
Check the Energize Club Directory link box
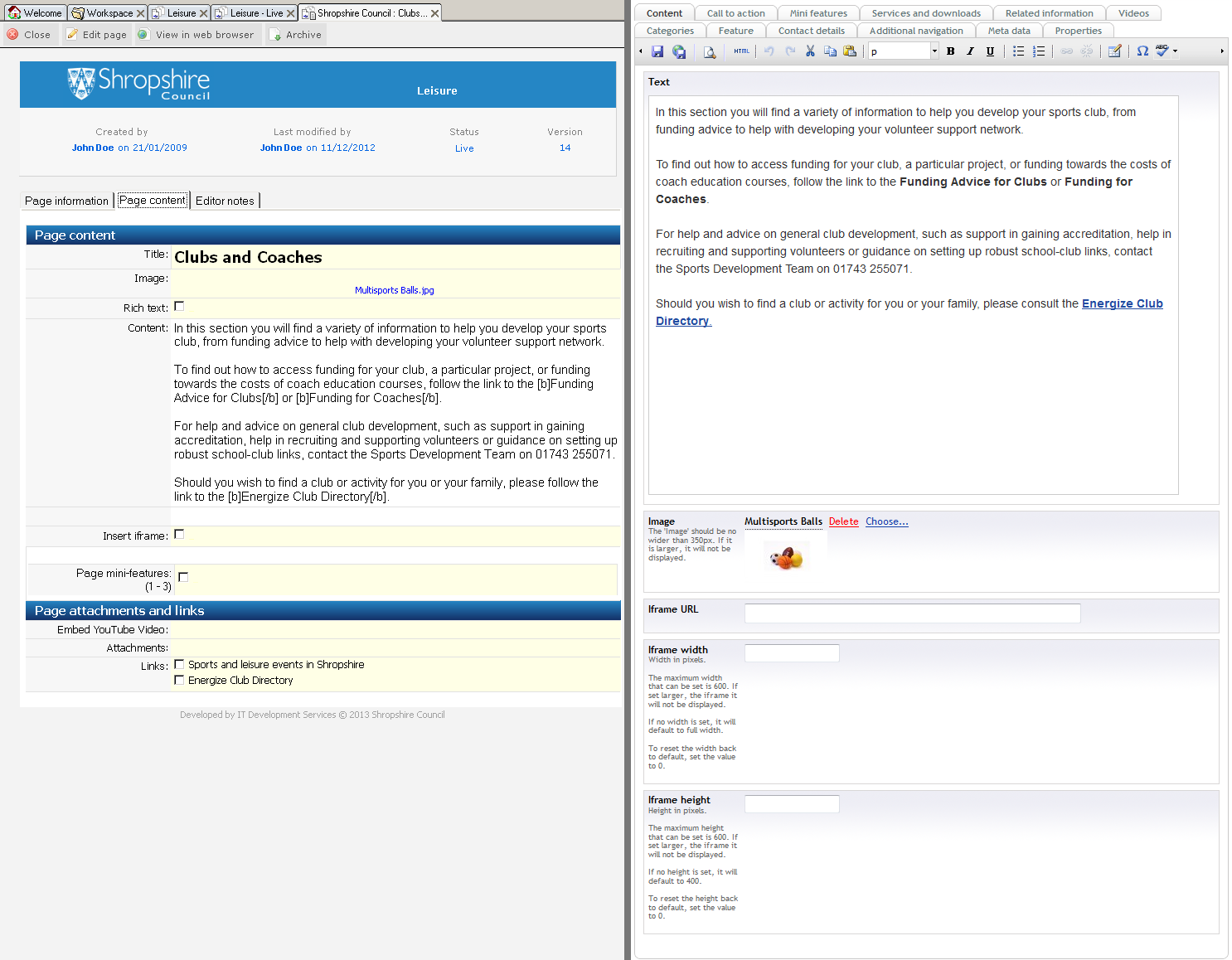(179, 680)
